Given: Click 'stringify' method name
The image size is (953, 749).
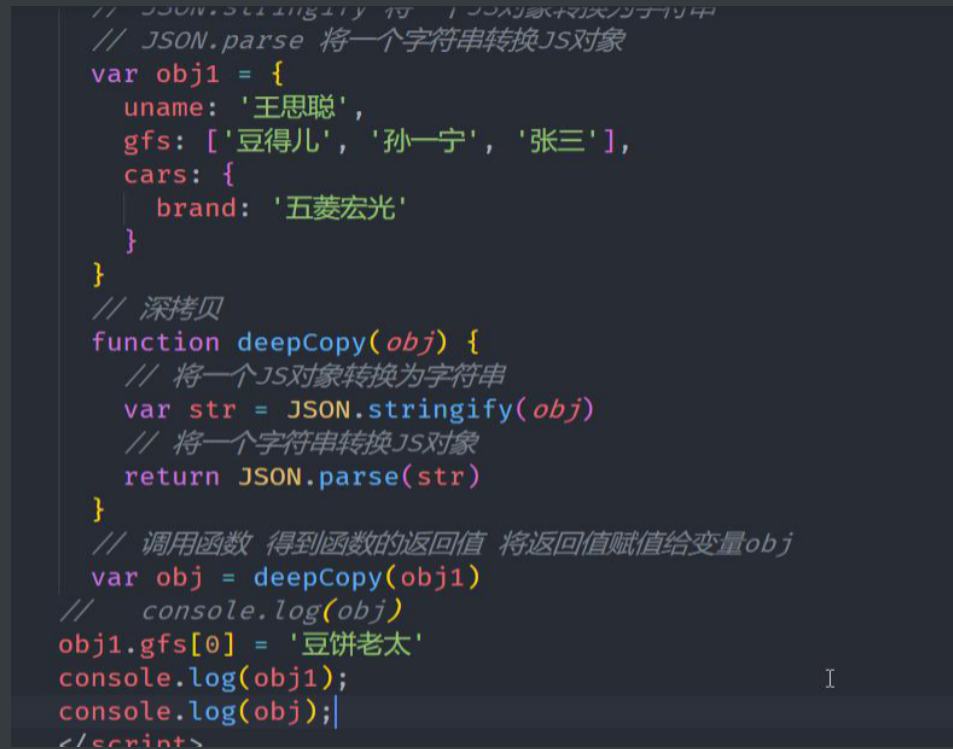Looking at the screenshot, I should (x=441, y=410).
